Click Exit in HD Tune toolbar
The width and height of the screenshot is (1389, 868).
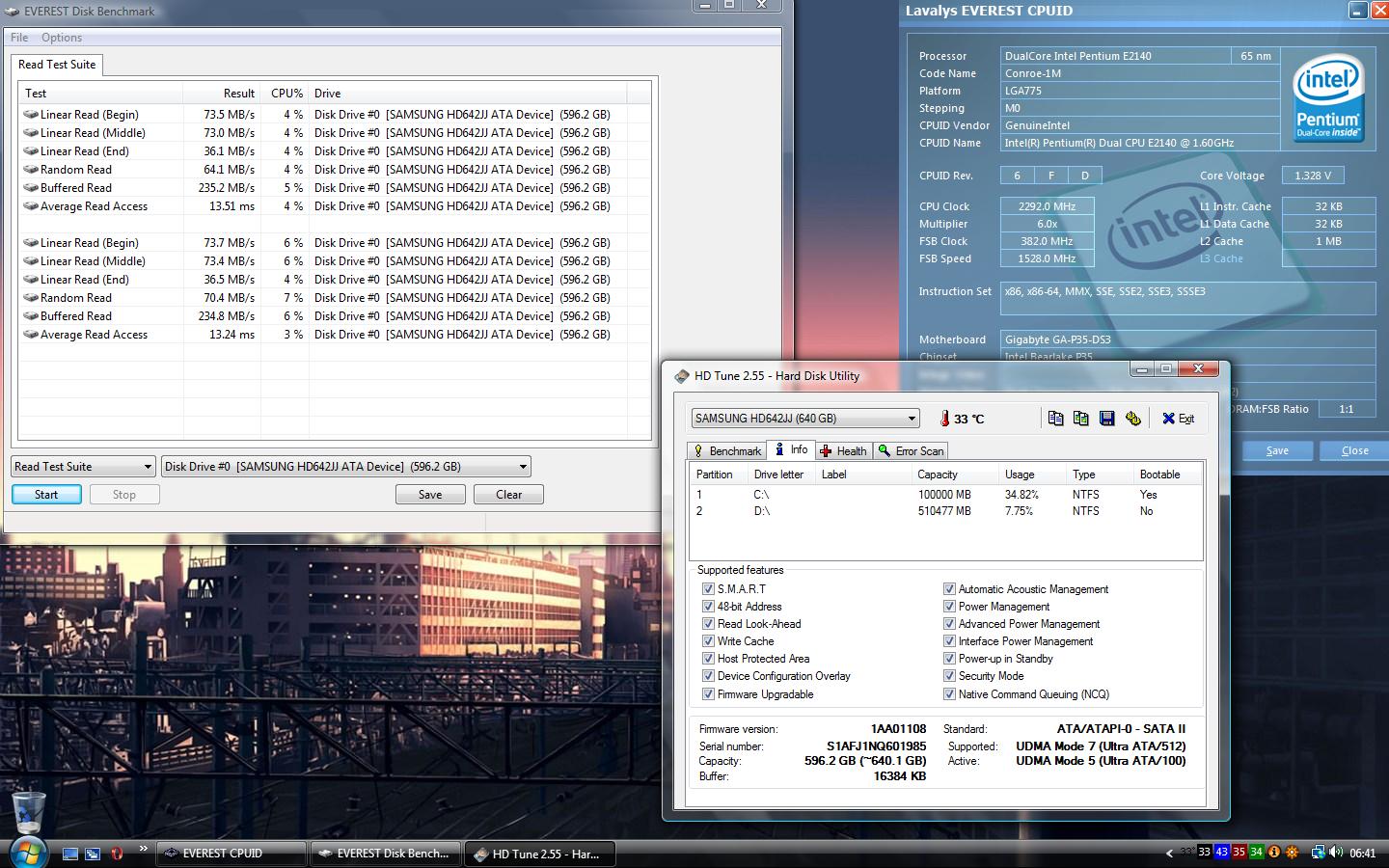pyautogui.click(x=1178, y=419)
